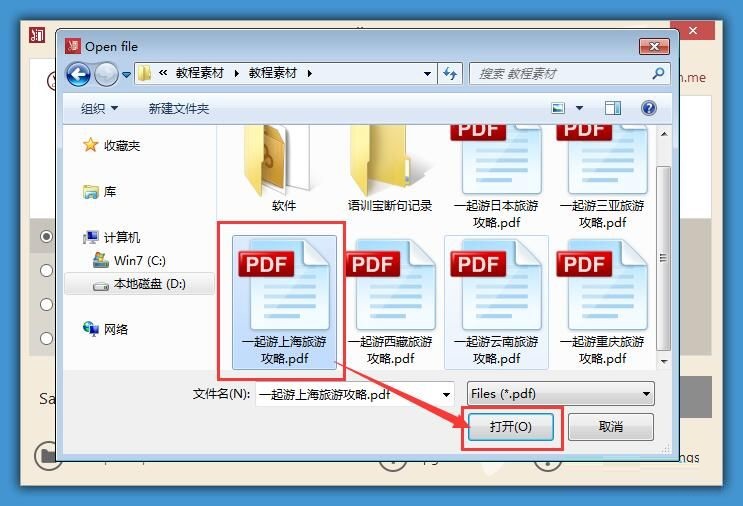Select 一起游云南旅游攻略.pdf file
The image size is (743, 506).
496,302
